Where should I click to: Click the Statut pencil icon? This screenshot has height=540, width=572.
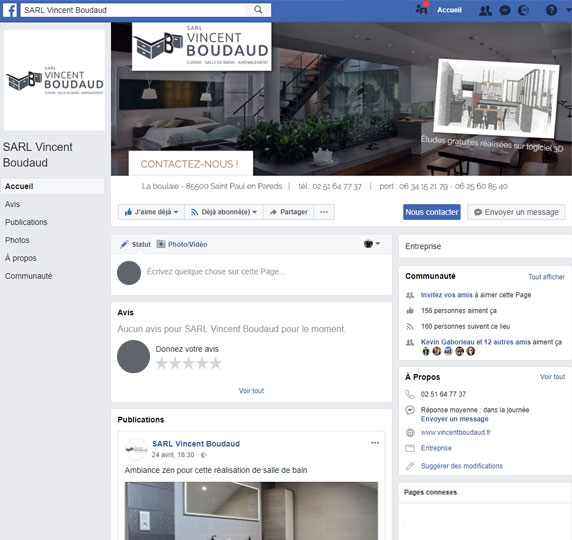[x=124, y=244]
